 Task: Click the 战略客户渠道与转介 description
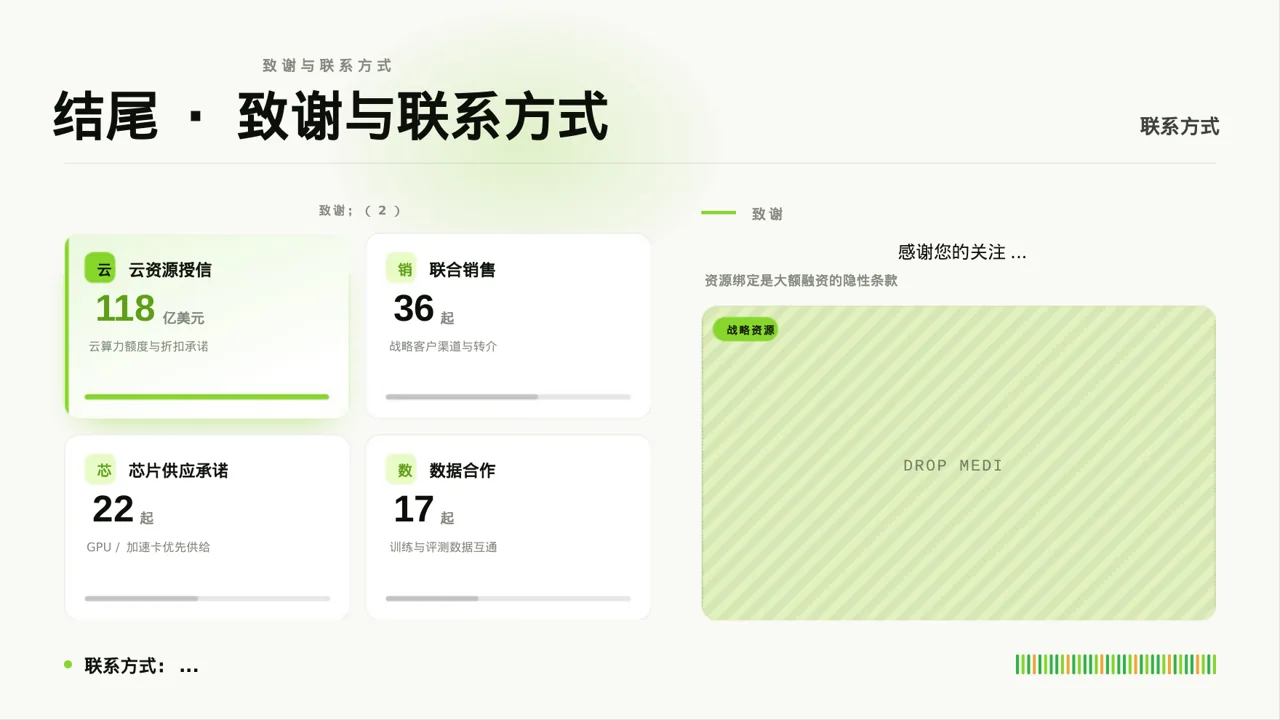click(443, 347)
